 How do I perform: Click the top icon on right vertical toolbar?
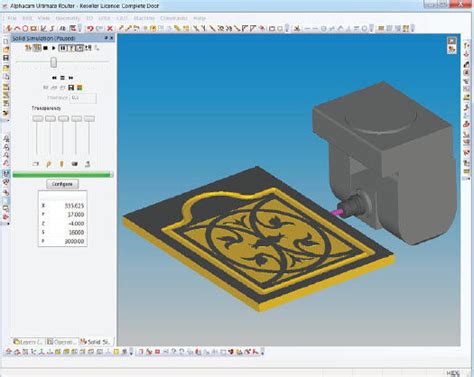point(467,45)
